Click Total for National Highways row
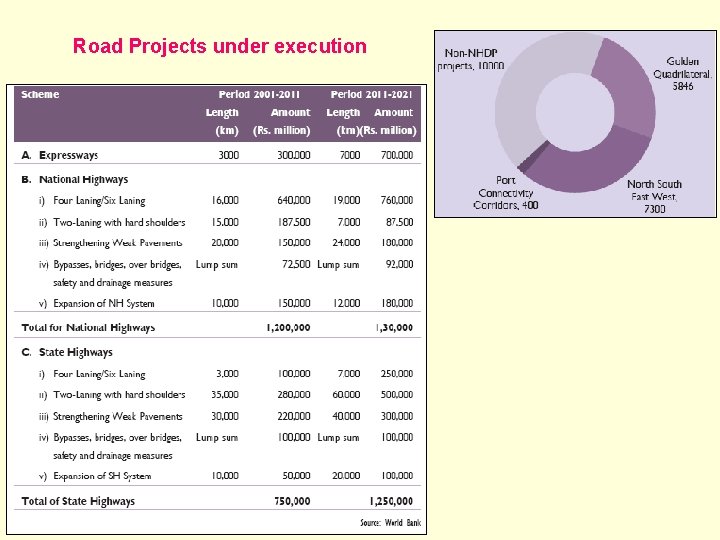Screen dimensions: 720x540 217,327
